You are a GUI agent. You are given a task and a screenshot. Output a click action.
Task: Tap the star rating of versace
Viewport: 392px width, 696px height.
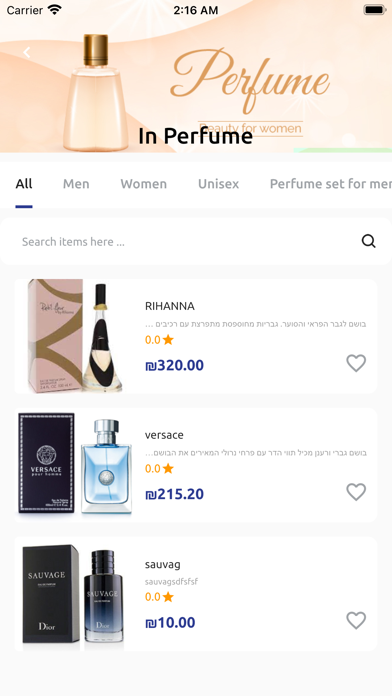[159, 468]
